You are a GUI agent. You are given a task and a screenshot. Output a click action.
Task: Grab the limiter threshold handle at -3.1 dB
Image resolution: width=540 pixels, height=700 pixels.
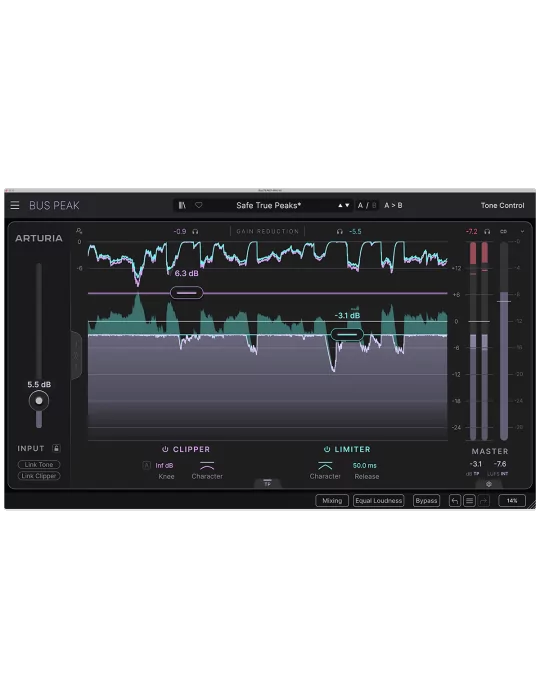coord(347,334)
